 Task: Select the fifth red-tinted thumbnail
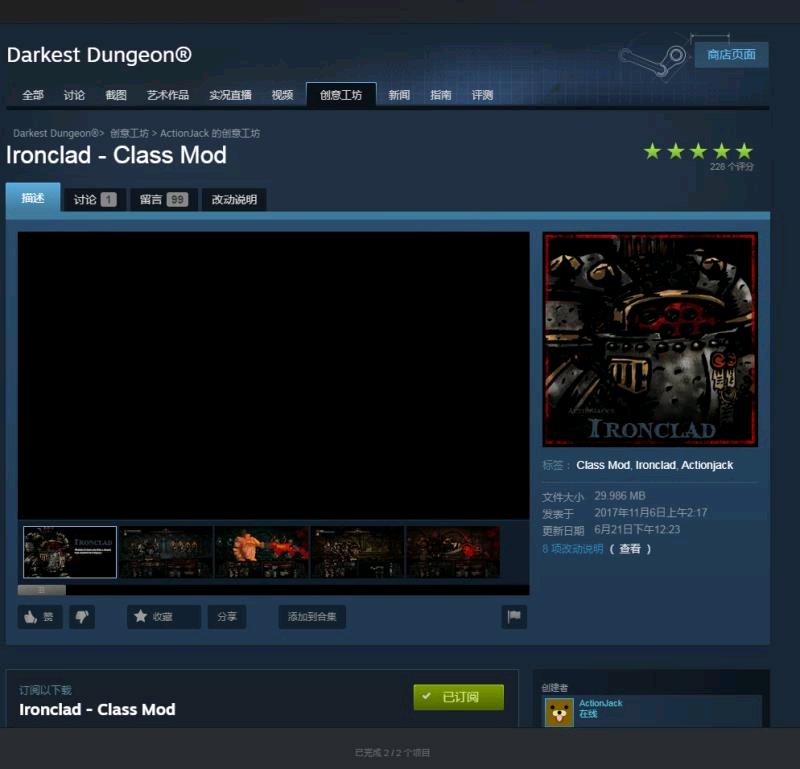(453, 552)
